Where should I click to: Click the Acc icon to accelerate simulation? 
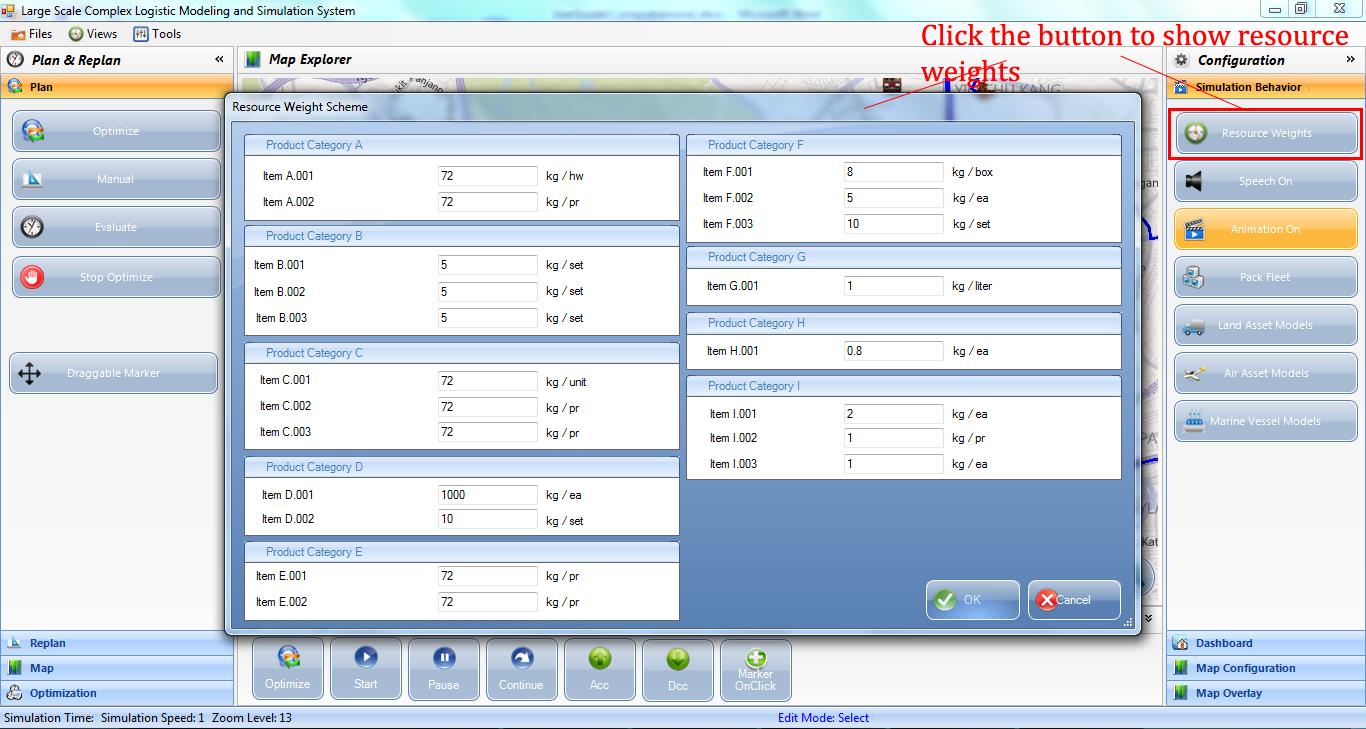coord(599,668)
